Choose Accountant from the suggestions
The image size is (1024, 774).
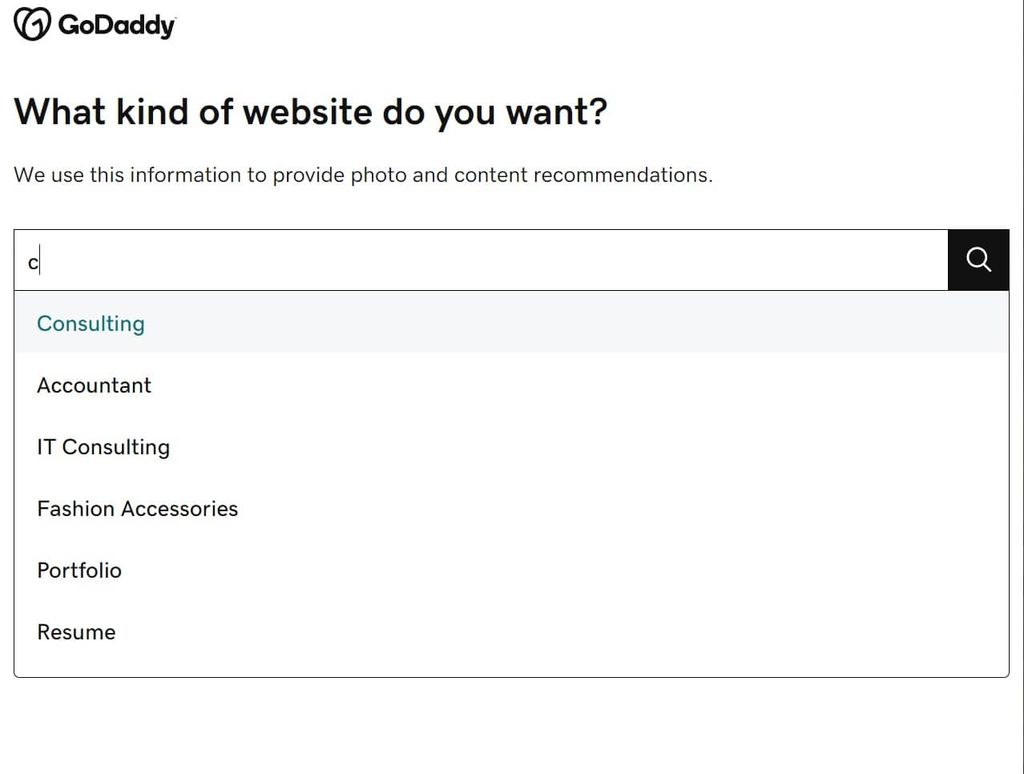[x=94, y=385]
